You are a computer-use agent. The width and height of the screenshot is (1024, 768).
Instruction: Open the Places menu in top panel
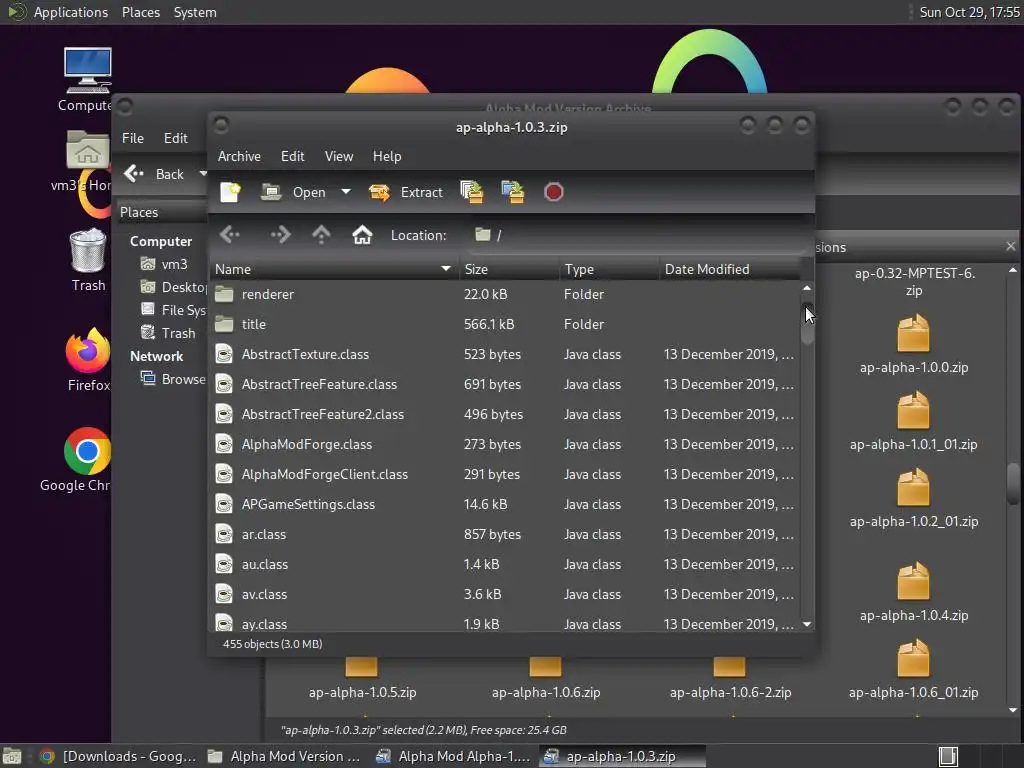coord(140,12)
